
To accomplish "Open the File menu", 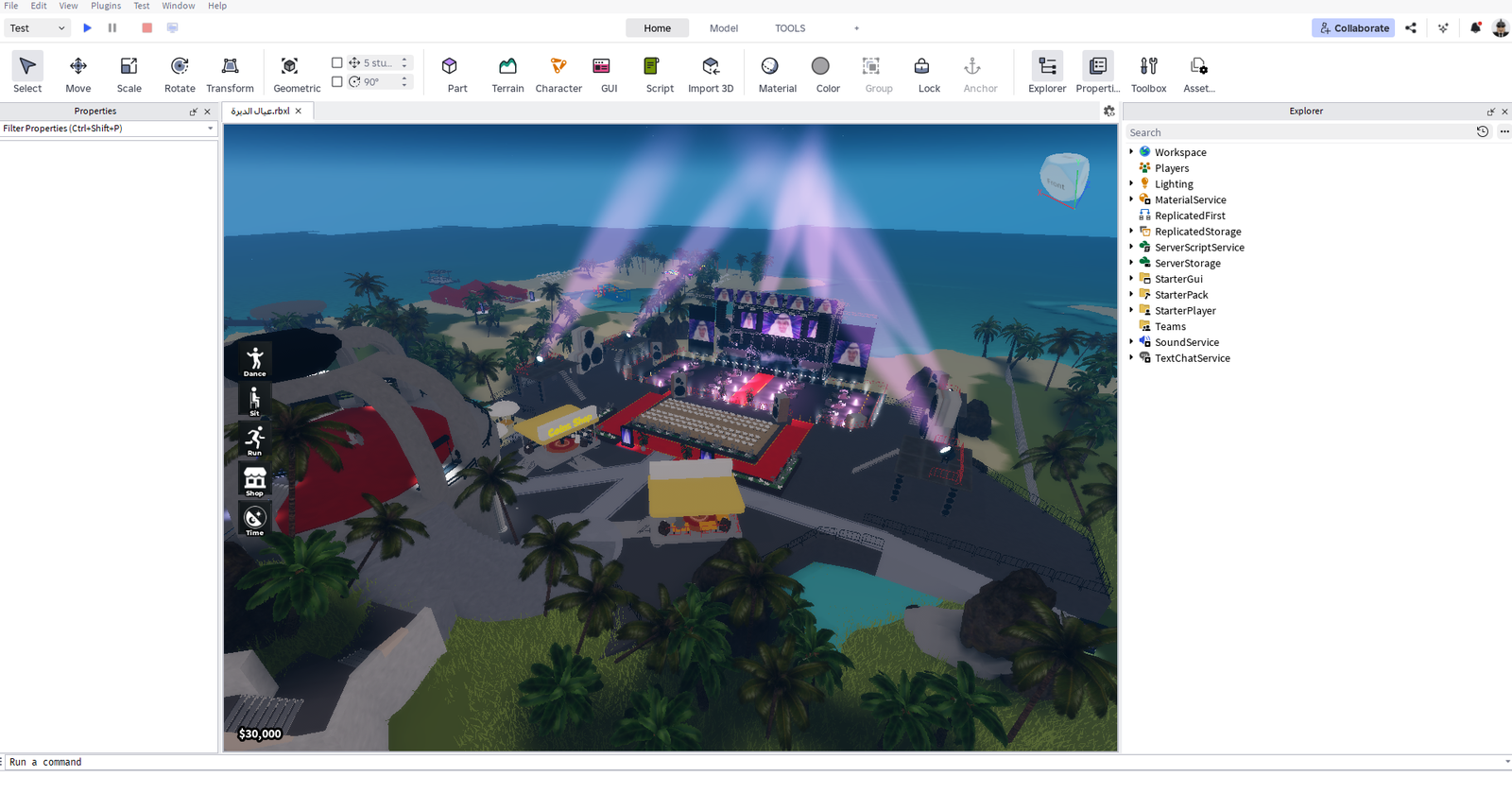I will [x=11, y=6].
